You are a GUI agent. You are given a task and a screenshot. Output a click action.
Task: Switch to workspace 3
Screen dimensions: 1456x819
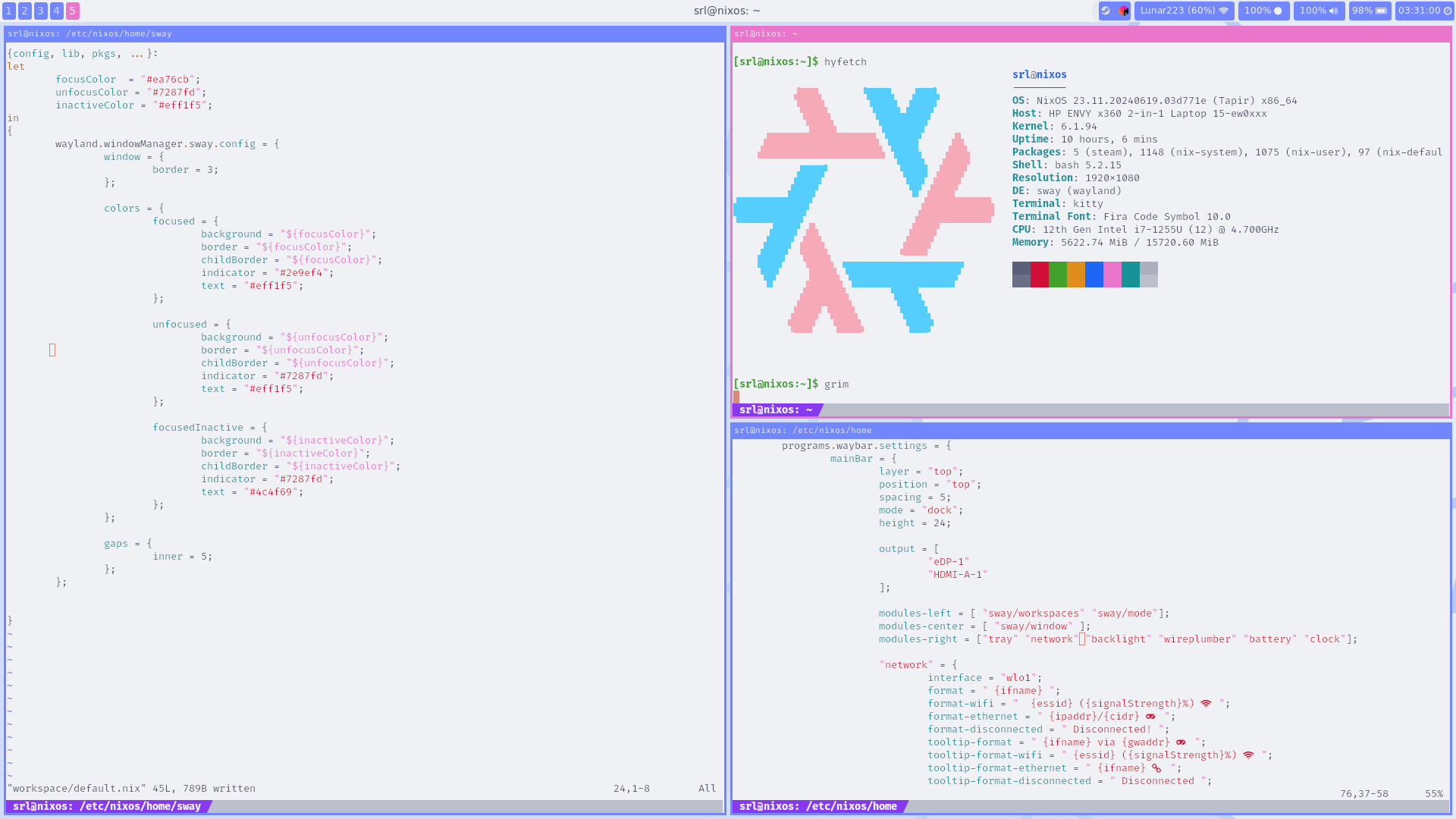41,11
